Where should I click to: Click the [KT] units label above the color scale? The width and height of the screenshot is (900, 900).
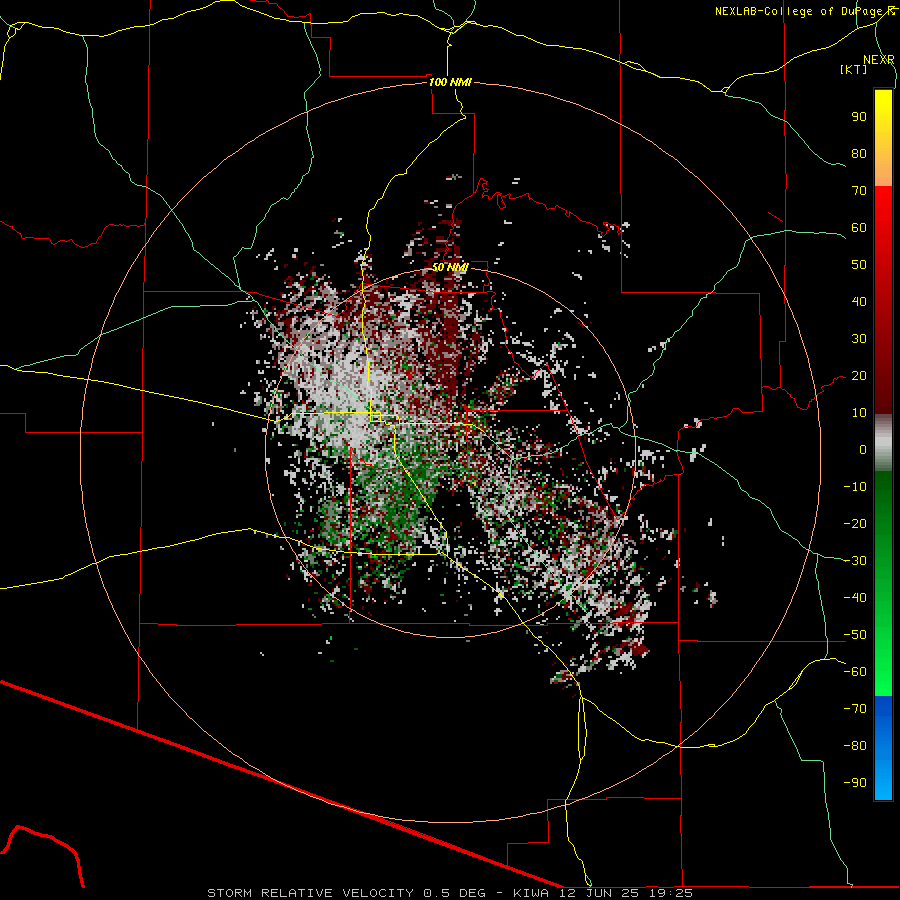tap(854, 69)
